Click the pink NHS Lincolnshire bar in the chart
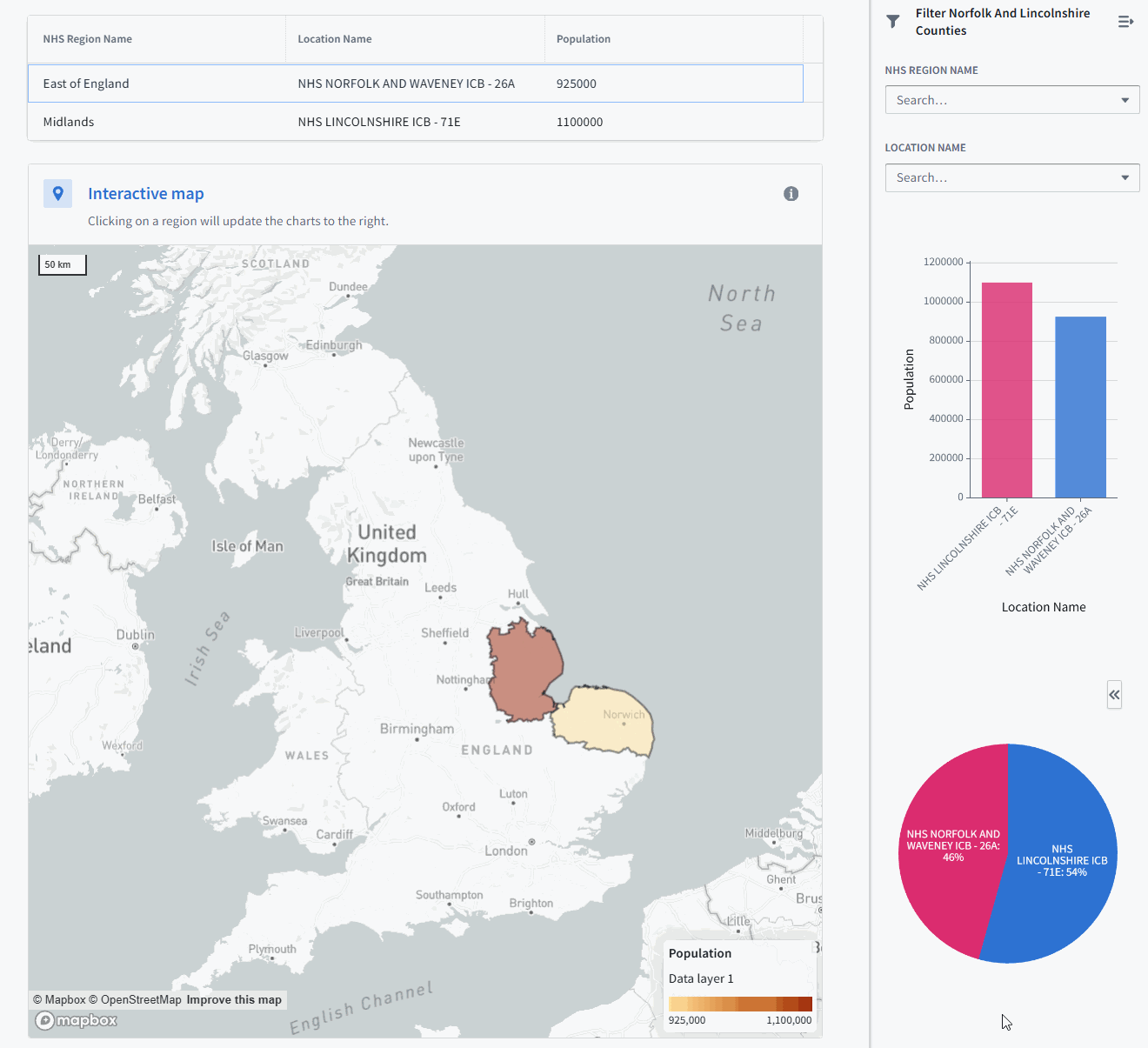1148x1048 pixels. point(1006,389)
